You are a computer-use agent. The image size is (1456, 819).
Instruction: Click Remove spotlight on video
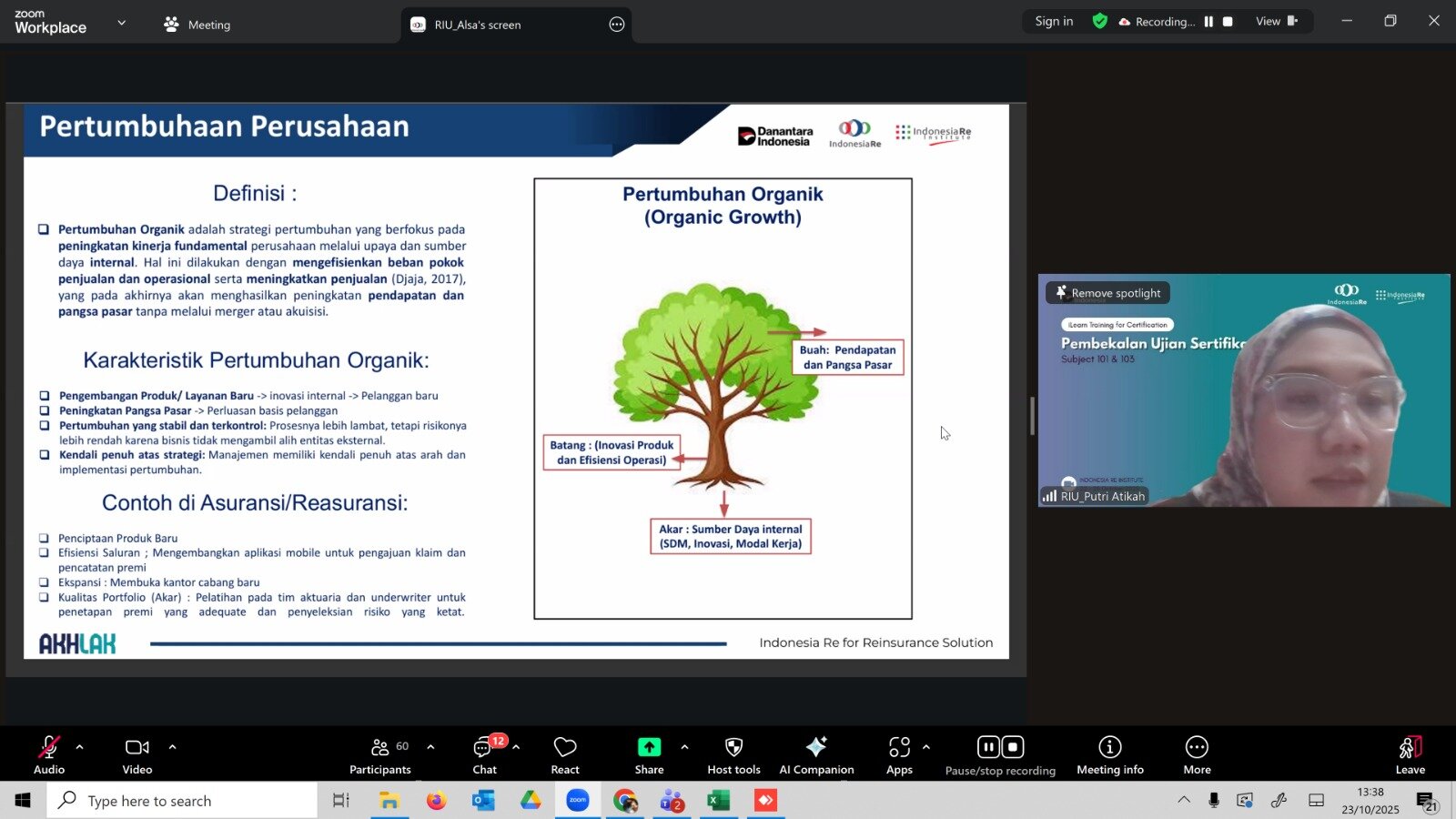click(1107, 293)
